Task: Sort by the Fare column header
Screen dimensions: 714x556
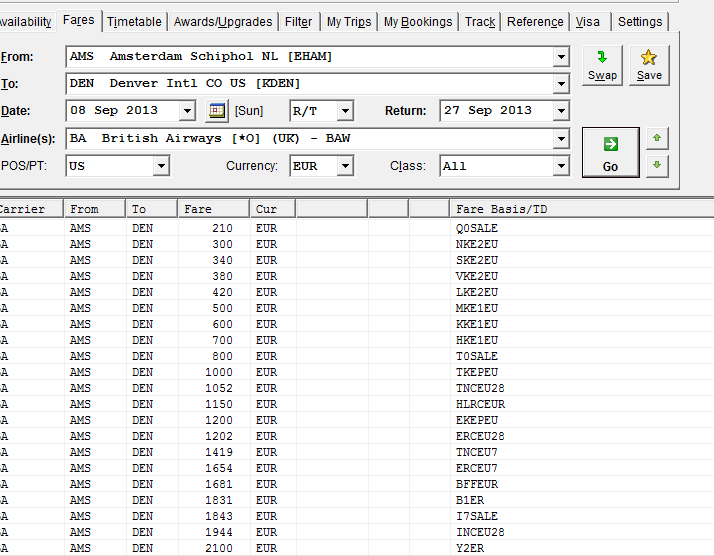Action: [214, 209]
